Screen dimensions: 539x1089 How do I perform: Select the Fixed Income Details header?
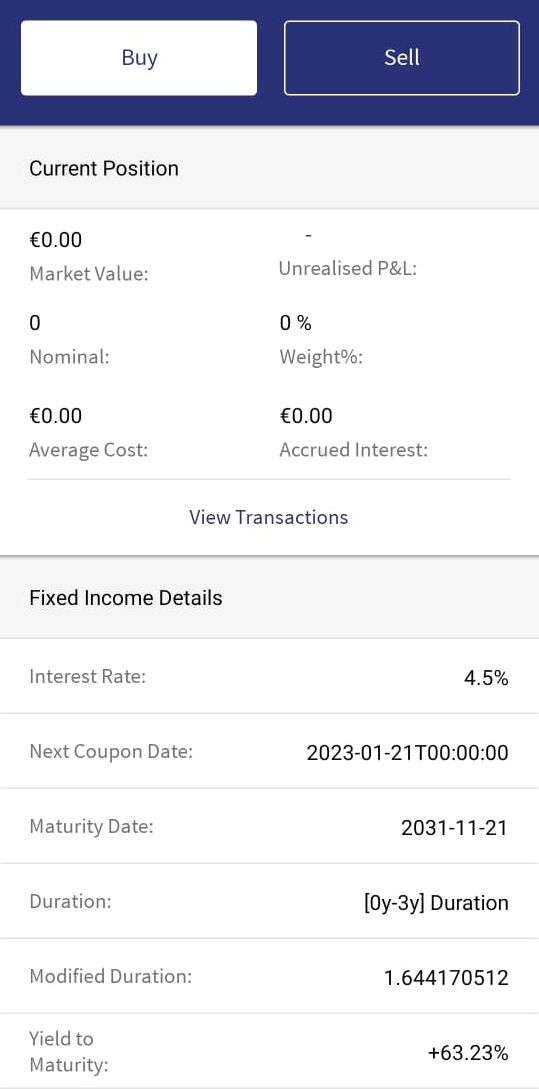pos(270,598)
